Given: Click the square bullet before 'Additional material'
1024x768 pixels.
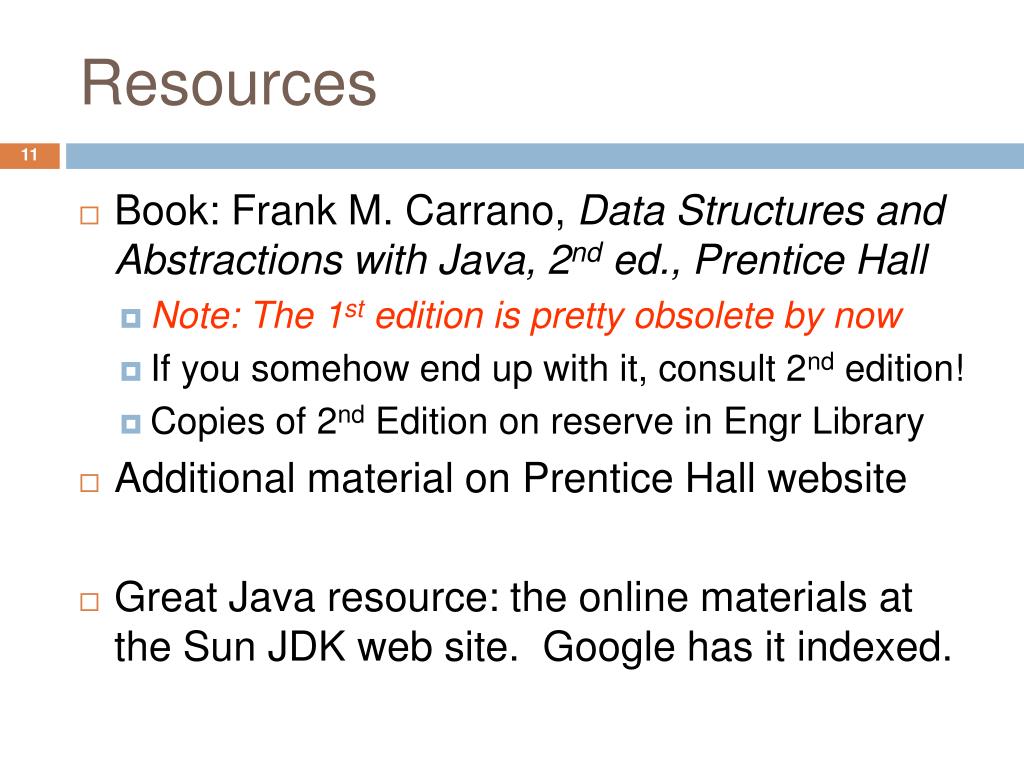Looking at the screenshot, I should click(x=89, y=483).
